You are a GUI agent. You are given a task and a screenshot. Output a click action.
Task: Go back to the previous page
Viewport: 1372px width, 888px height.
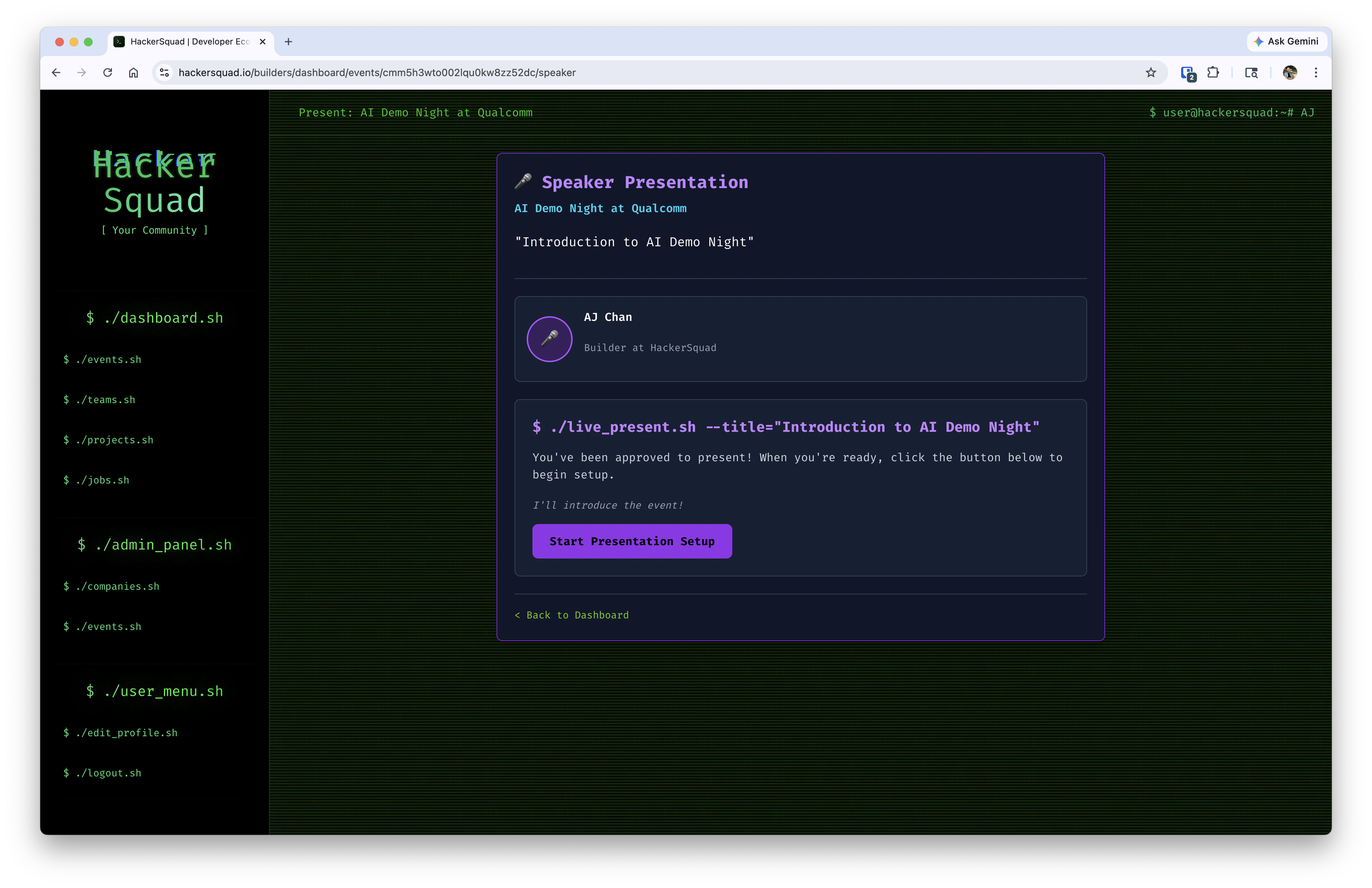56,73
